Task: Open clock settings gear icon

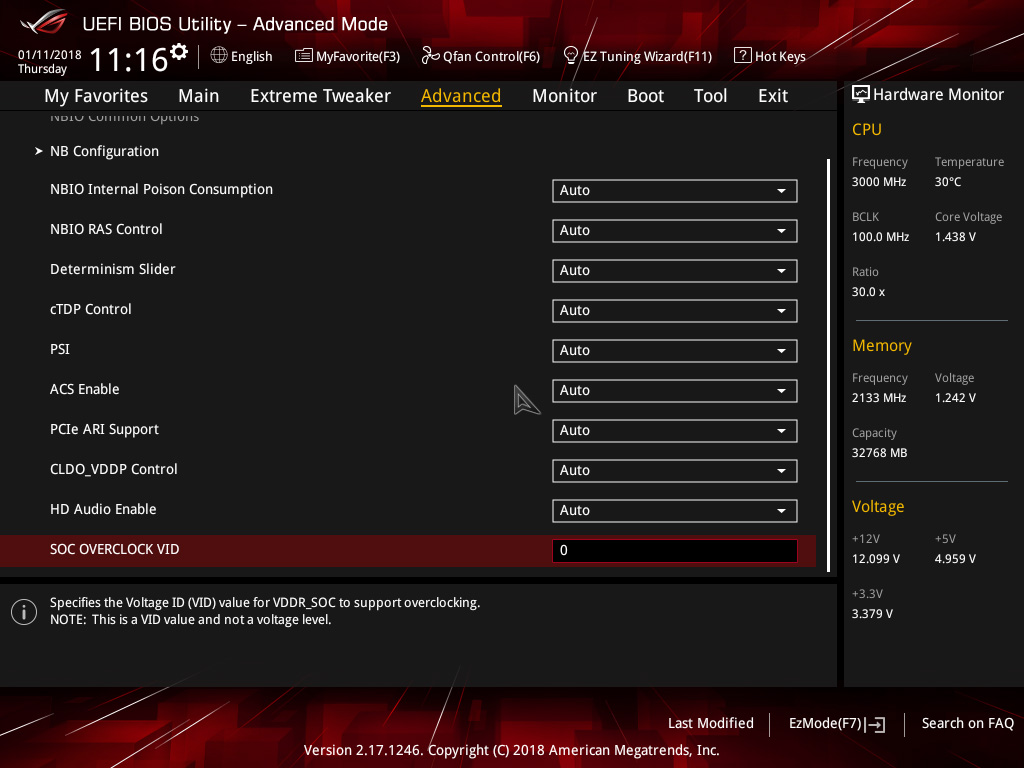Action: [x=179, y=52]
